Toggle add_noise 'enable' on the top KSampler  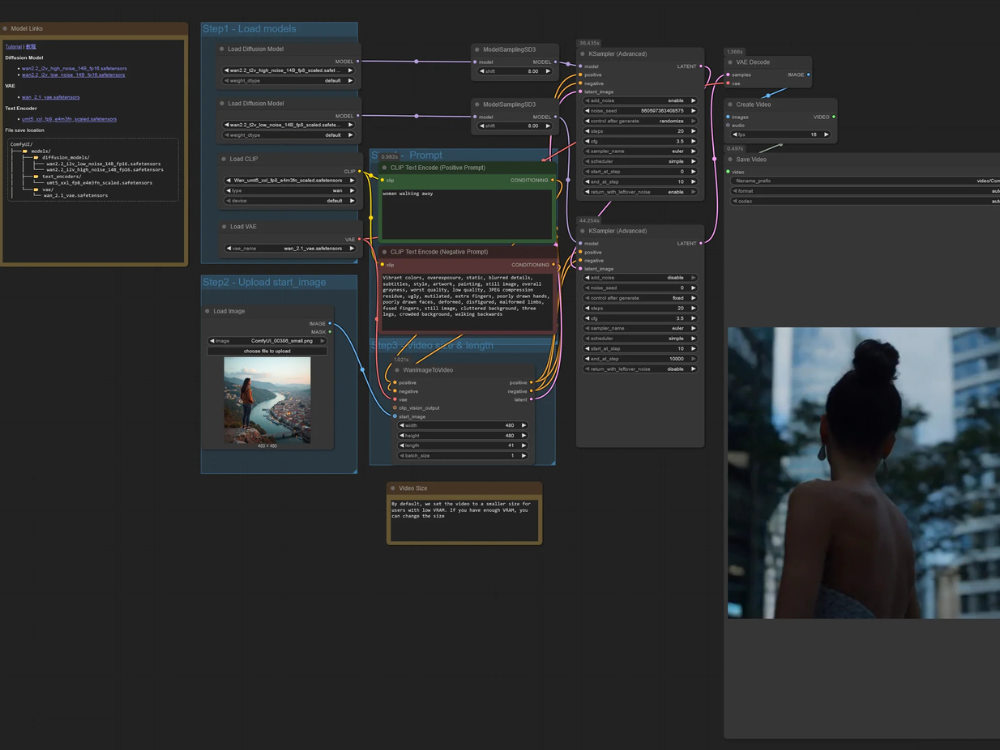pos(640,101)
